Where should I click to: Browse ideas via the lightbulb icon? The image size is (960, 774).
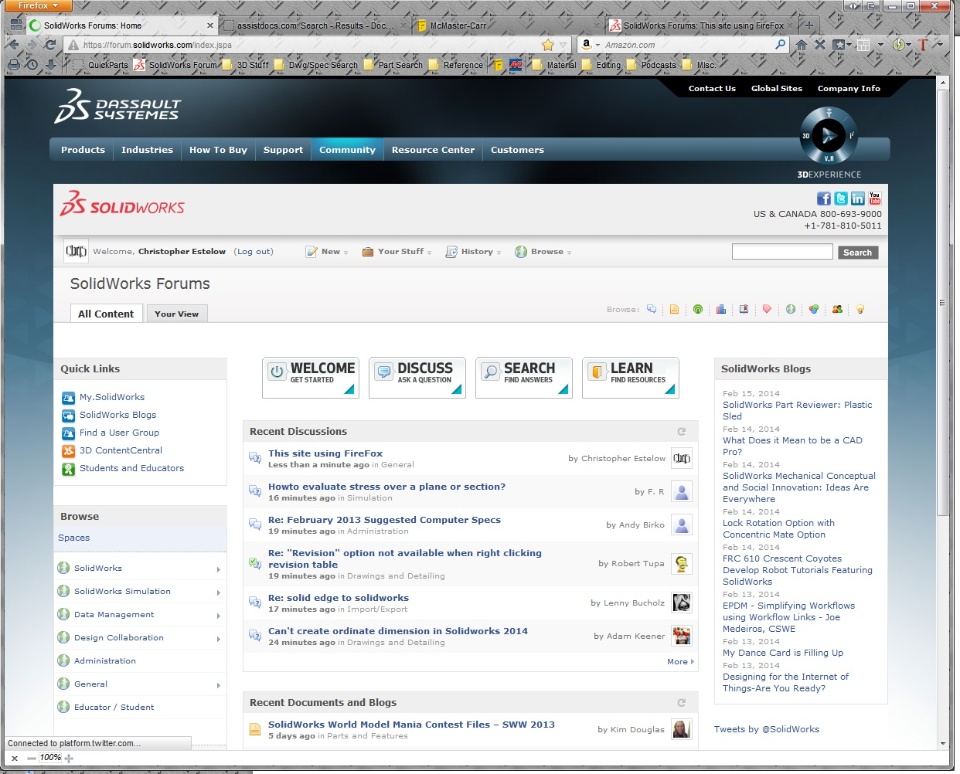(x=860, y=309)
